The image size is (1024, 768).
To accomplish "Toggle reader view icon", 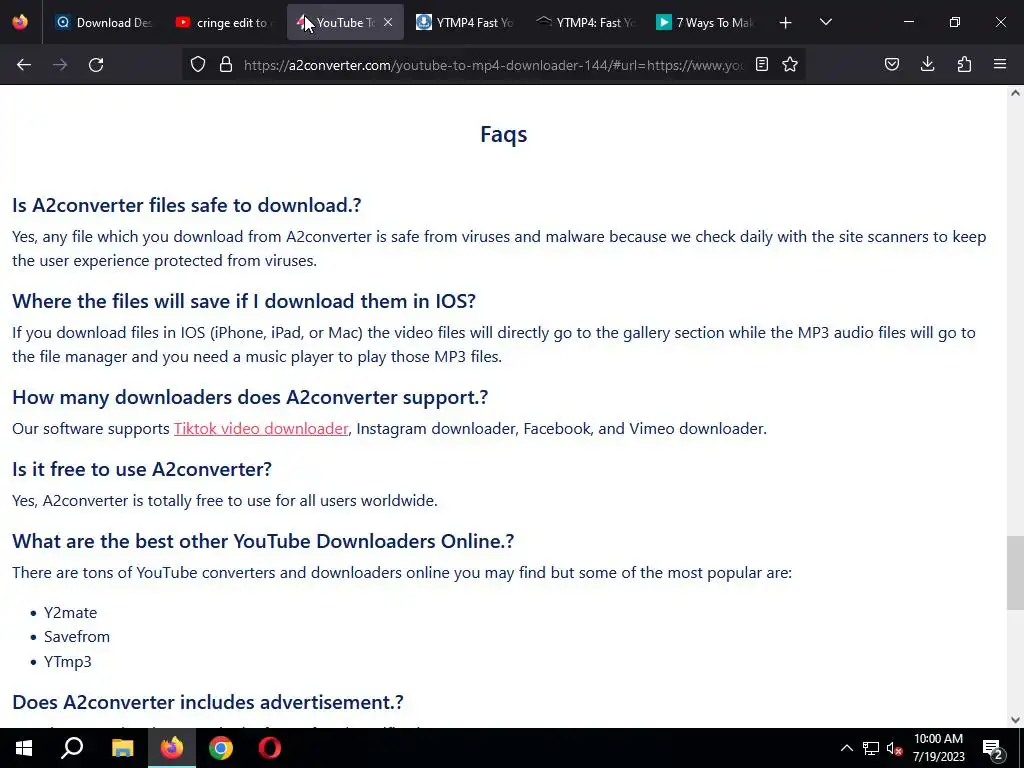I will tap(761, 65).
